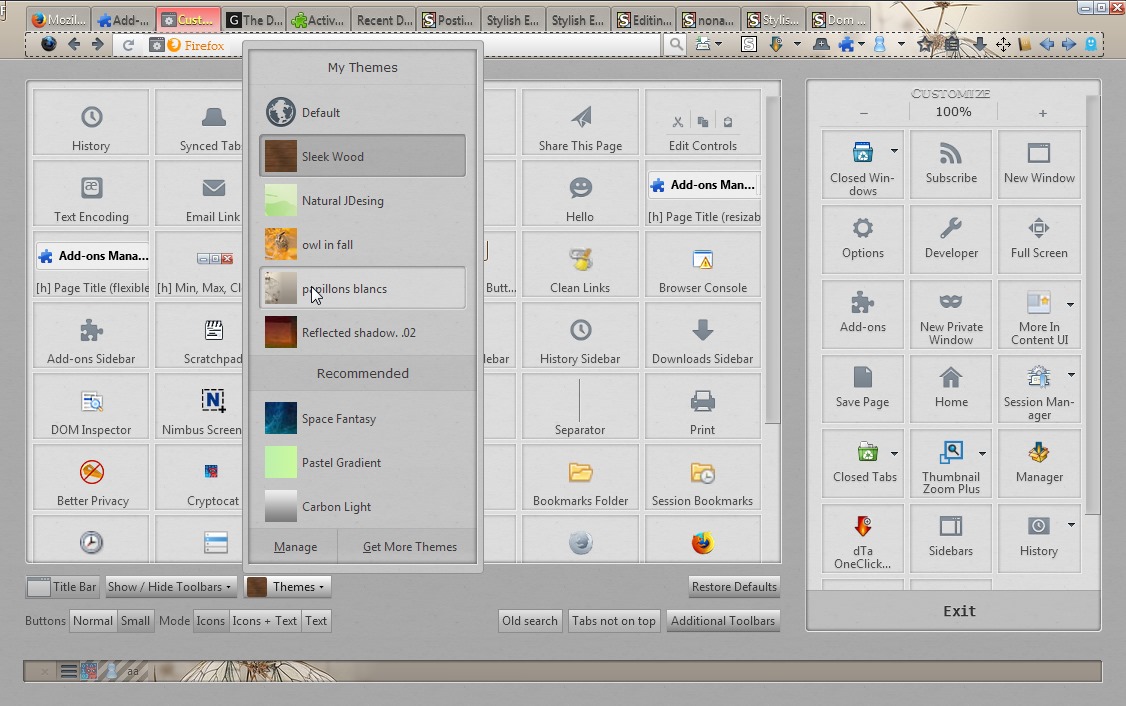Toggle the Title Bar option
Viewport: 1126px width, 706px height.
(x=62, y=586)
